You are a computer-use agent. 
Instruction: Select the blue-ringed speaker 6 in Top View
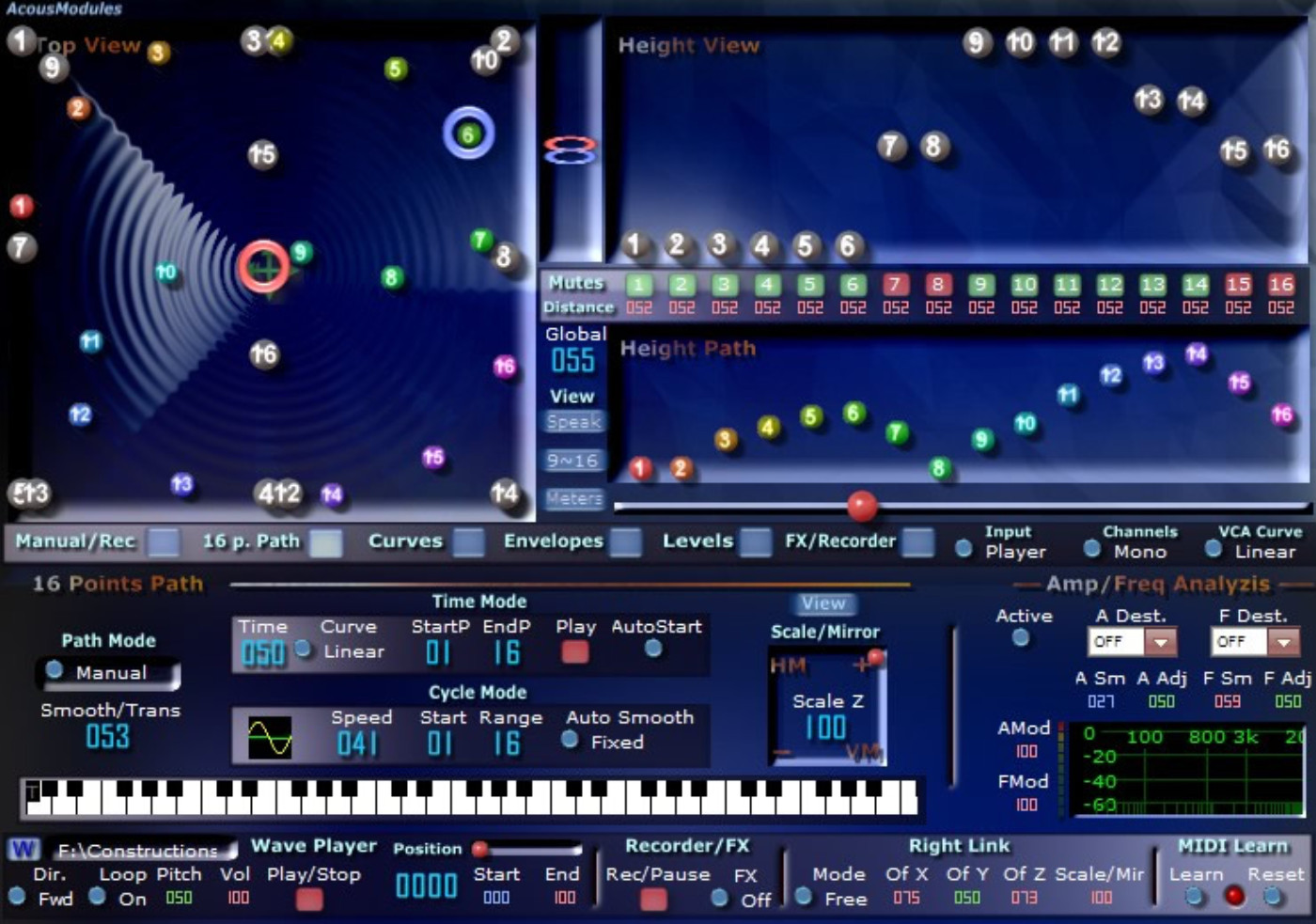click(468, 133)
